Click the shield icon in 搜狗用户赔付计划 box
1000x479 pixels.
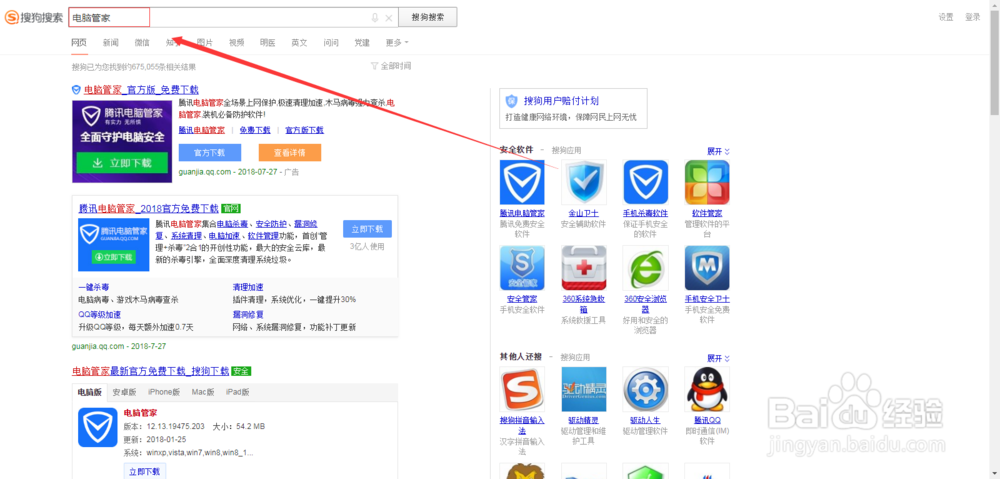click(511, 101)
